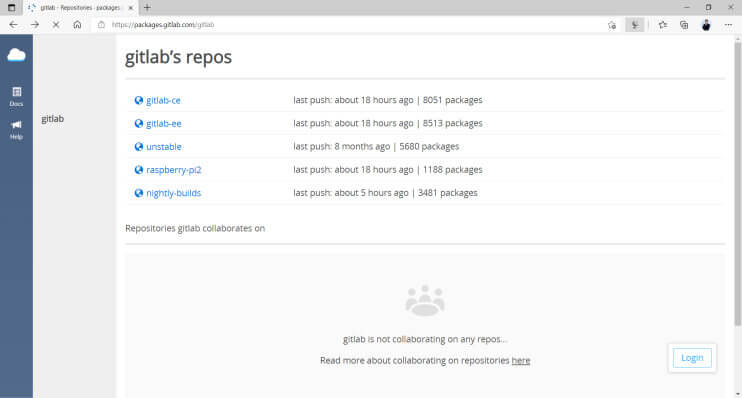The width and height of the screenshot is (742, 398).
Task: Open the browser home page icon
Action: [77, 25]
